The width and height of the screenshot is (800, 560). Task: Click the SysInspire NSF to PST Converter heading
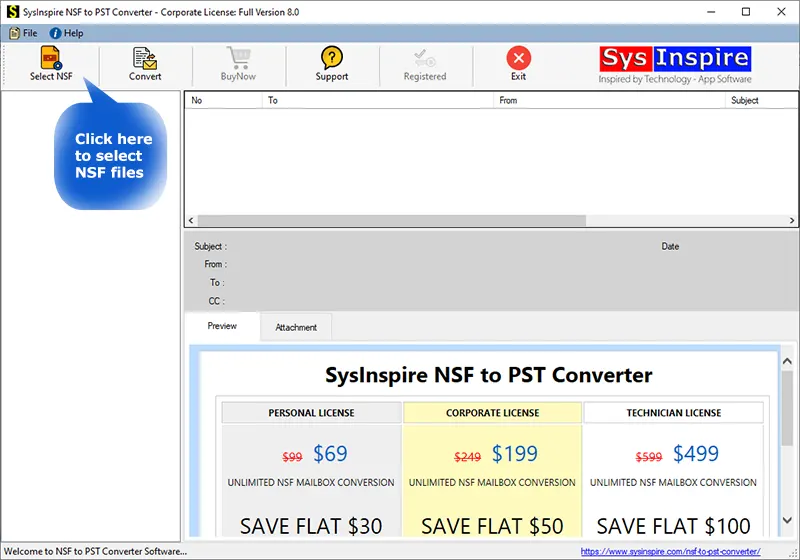pos(489,375)
